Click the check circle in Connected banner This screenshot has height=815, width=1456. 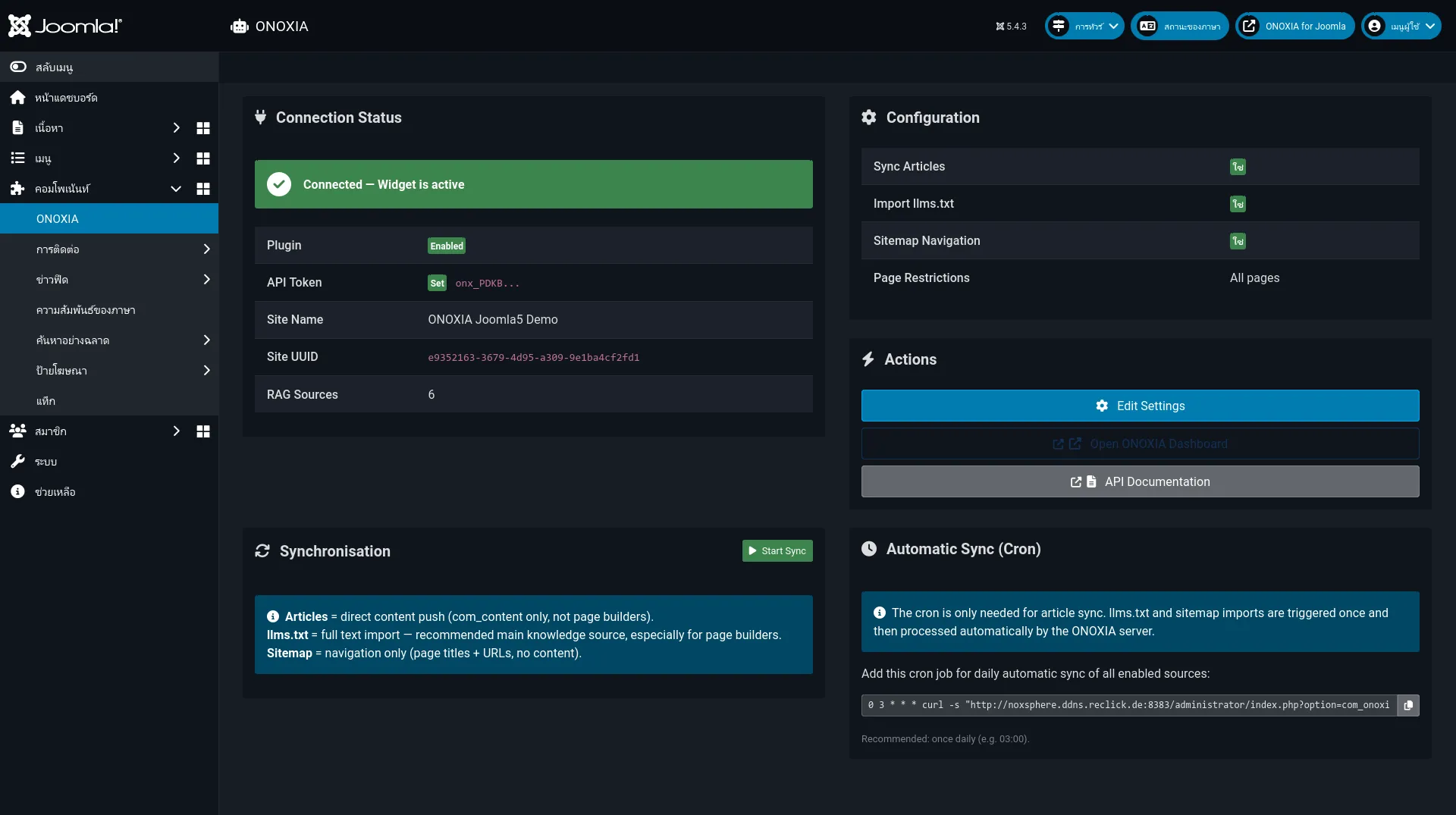(x=279, y=184)
